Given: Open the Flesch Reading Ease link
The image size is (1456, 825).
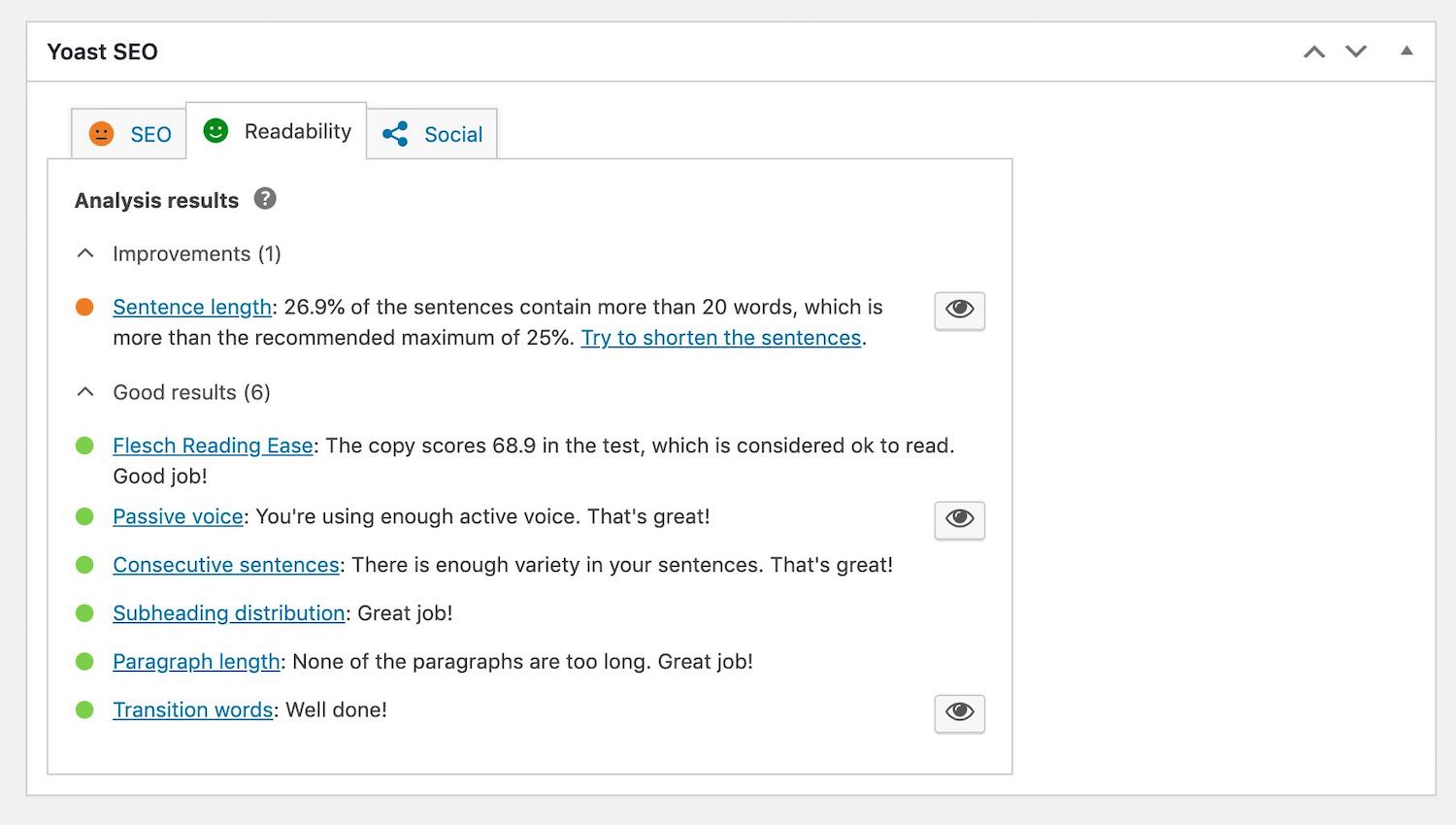Looking at the screenshot, I should click(213, 445).
